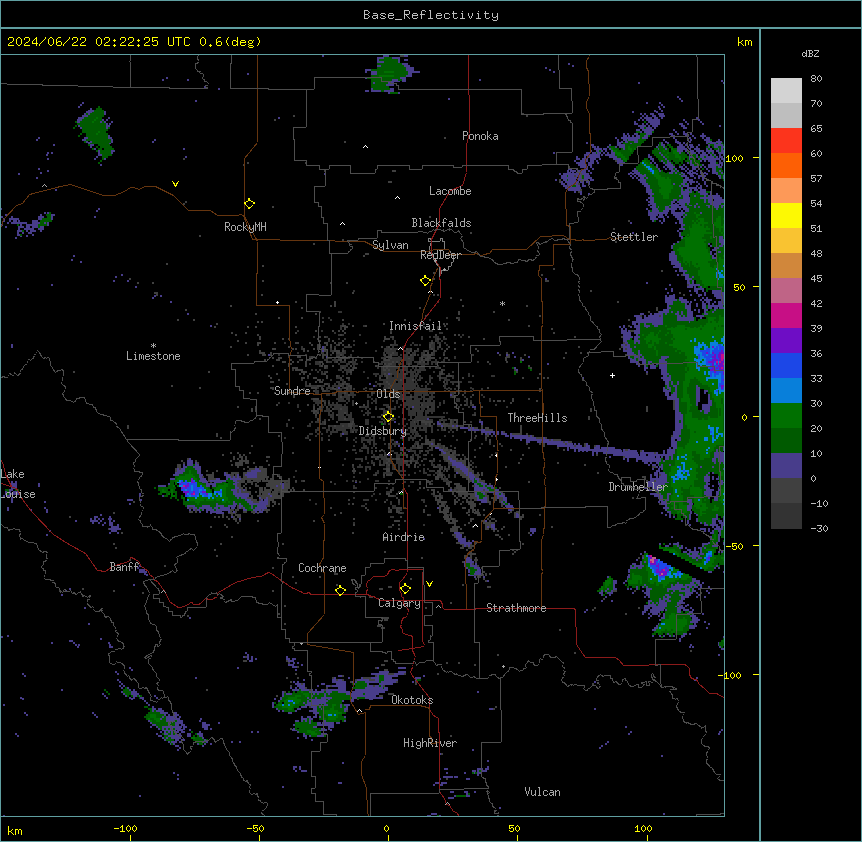Click the Sylvan town label
The width and height of the screenshot is (862, 842).
[x=390, y=245]
